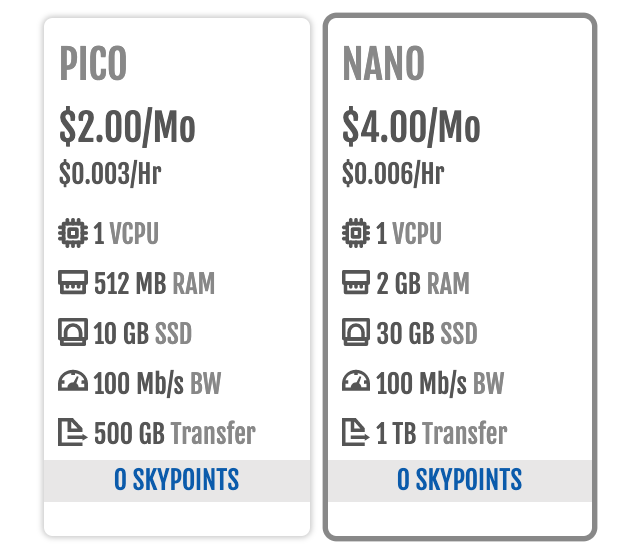Click the transfer document icon in NANO plan
Viewport: 624px width, 554px height.
[x=356, y=432]
